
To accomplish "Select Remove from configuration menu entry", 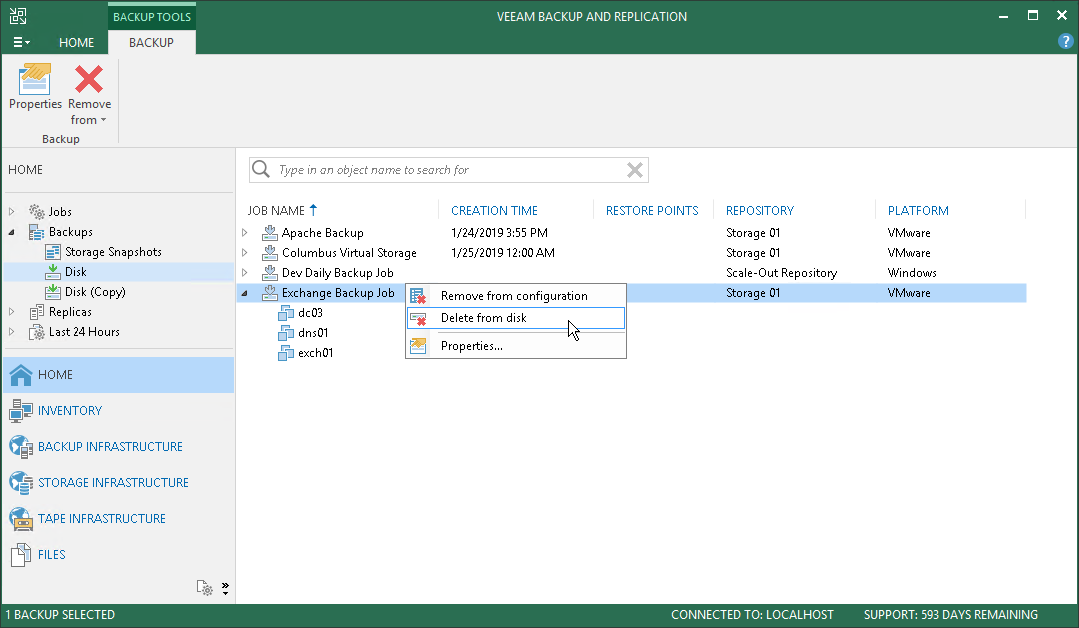I will tap(513, 296).
